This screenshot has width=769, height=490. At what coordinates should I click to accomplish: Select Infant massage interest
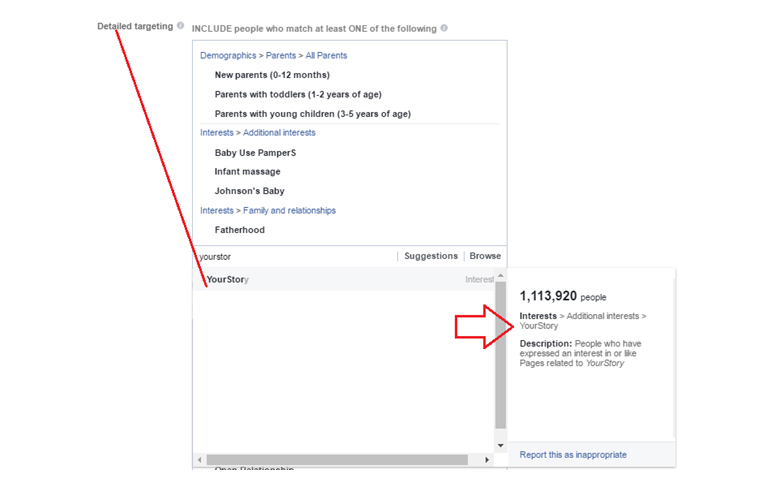pos(247,172)
